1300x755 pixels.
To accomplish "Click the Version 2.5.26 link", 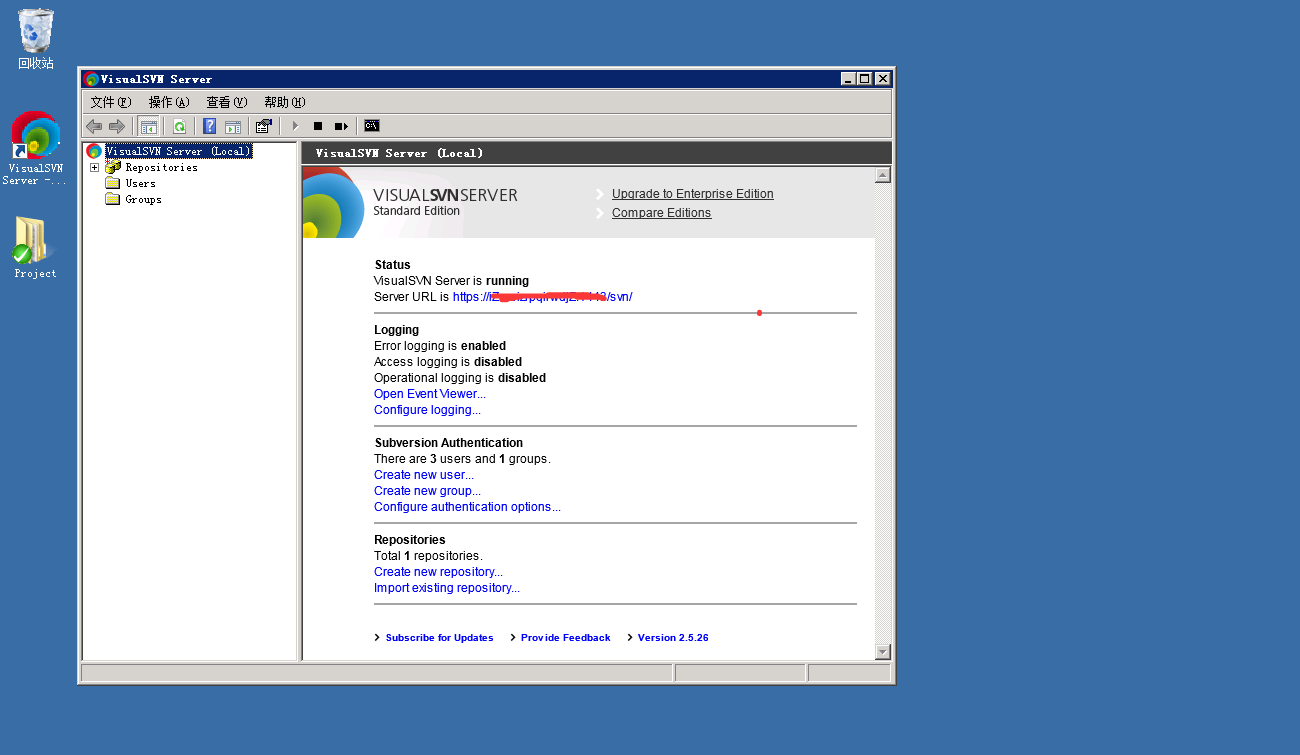I will click(x=673, y=638).
